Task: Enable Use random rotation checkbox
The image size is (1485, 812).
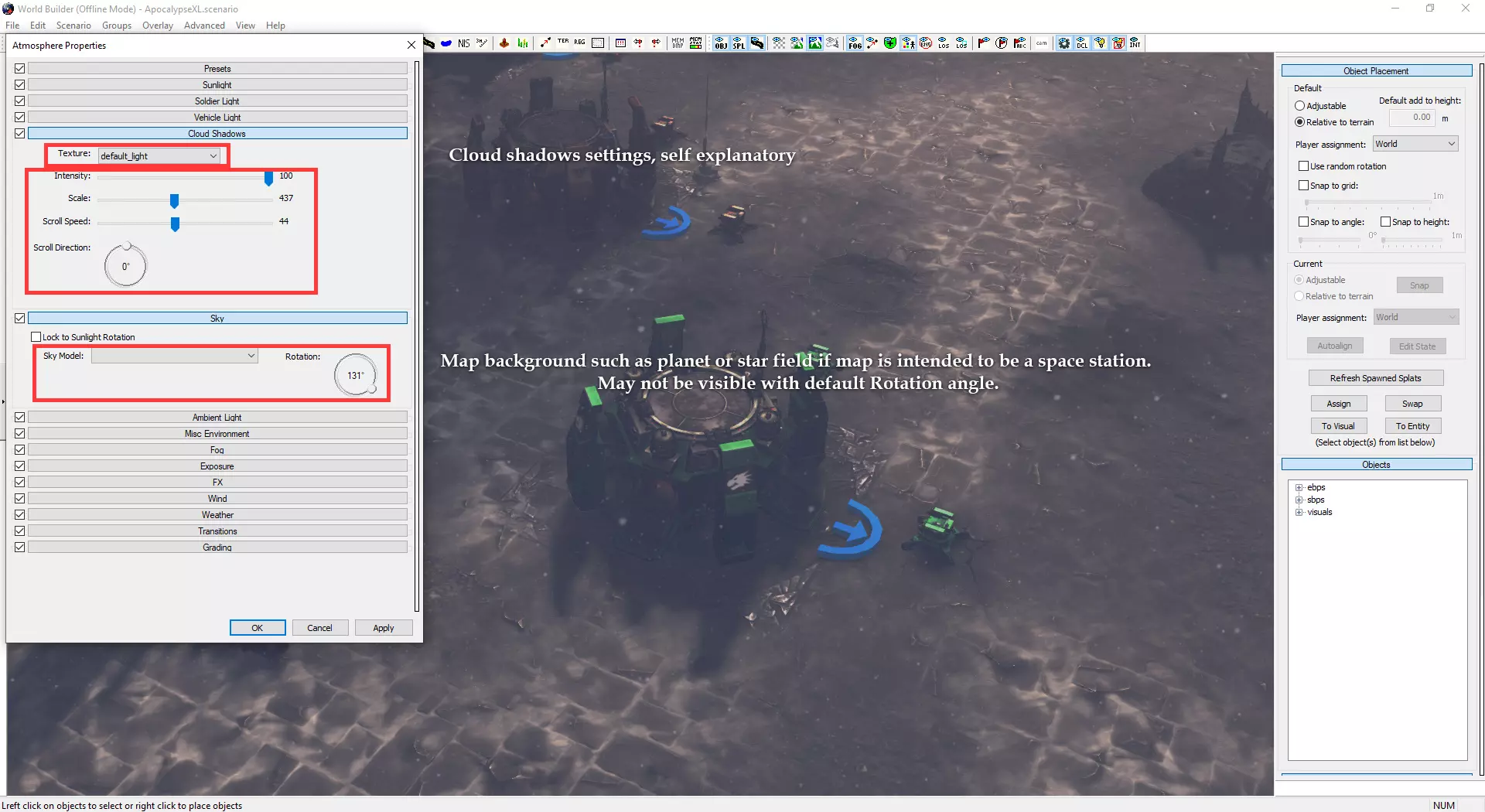Action: click(x=1304, y=166)
